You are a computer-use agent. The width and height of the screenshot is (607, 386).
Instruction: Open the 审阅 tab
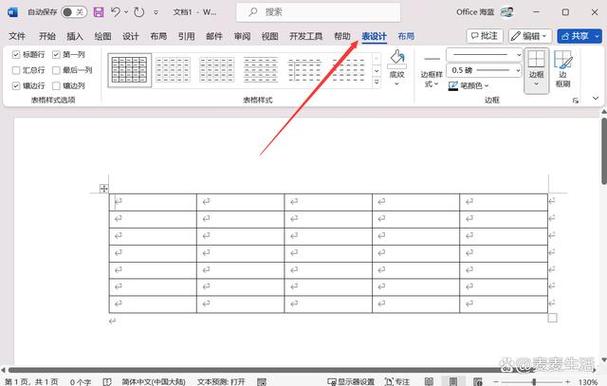click(x=242, y=36)
